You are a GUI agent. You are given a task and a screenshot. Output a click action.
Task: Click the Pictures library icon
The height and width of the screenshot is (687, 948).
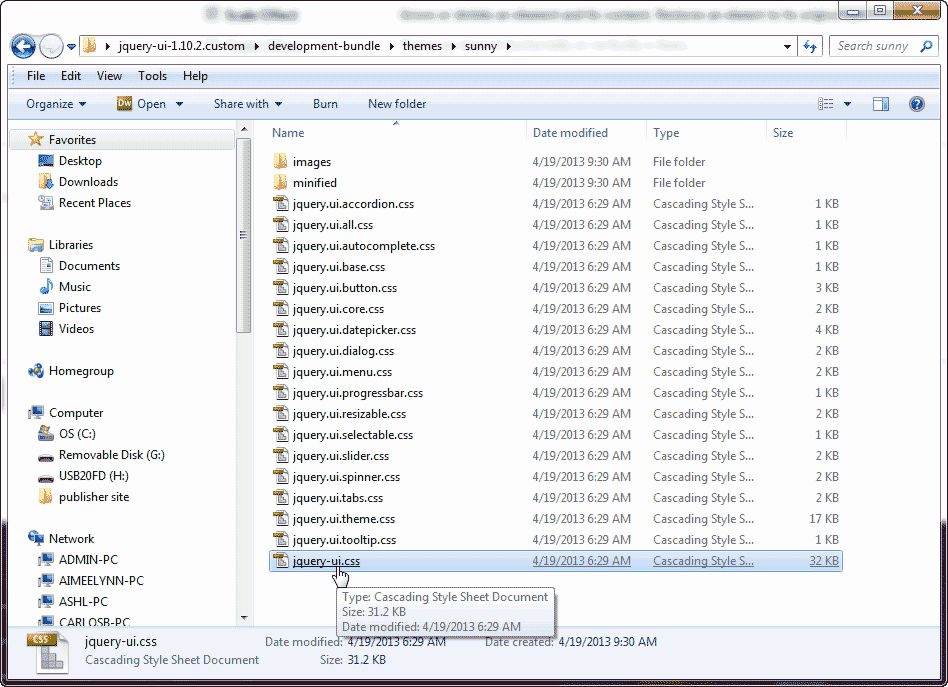click(x=46, y=308)
